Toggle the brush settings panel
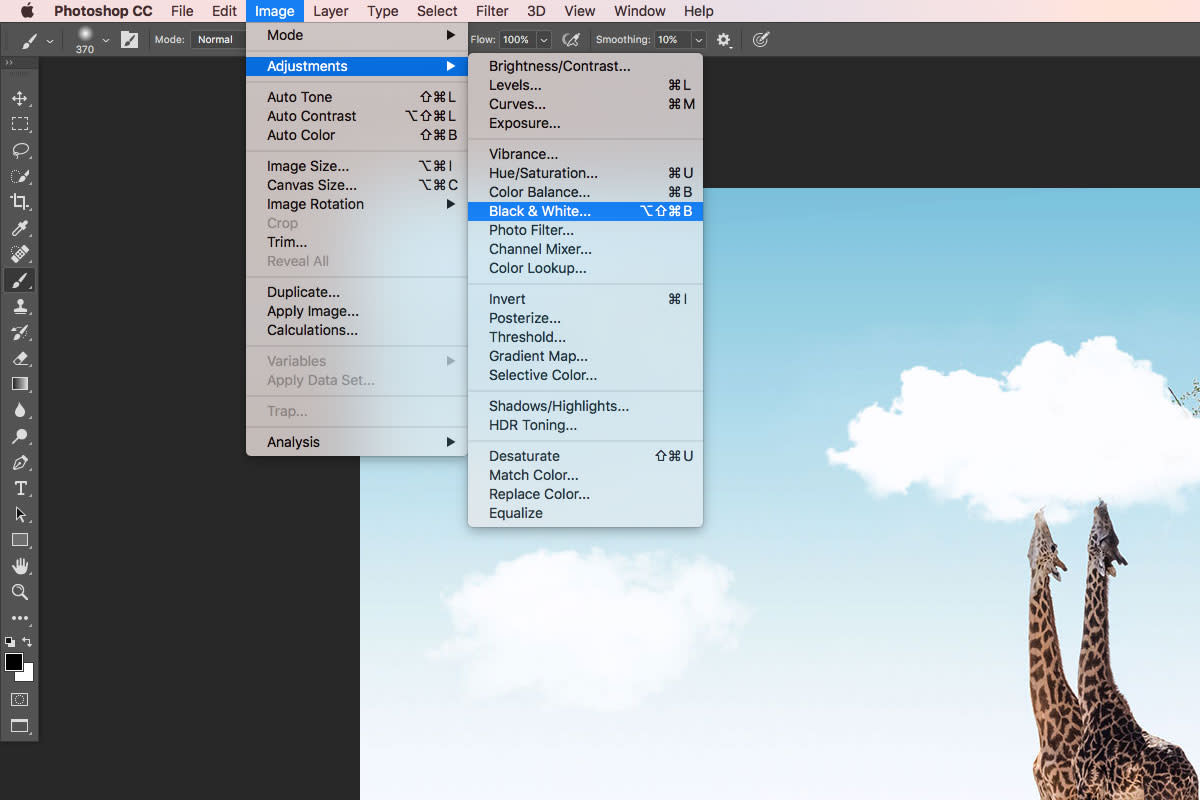1200x800 pixels. tap(130, 40)
